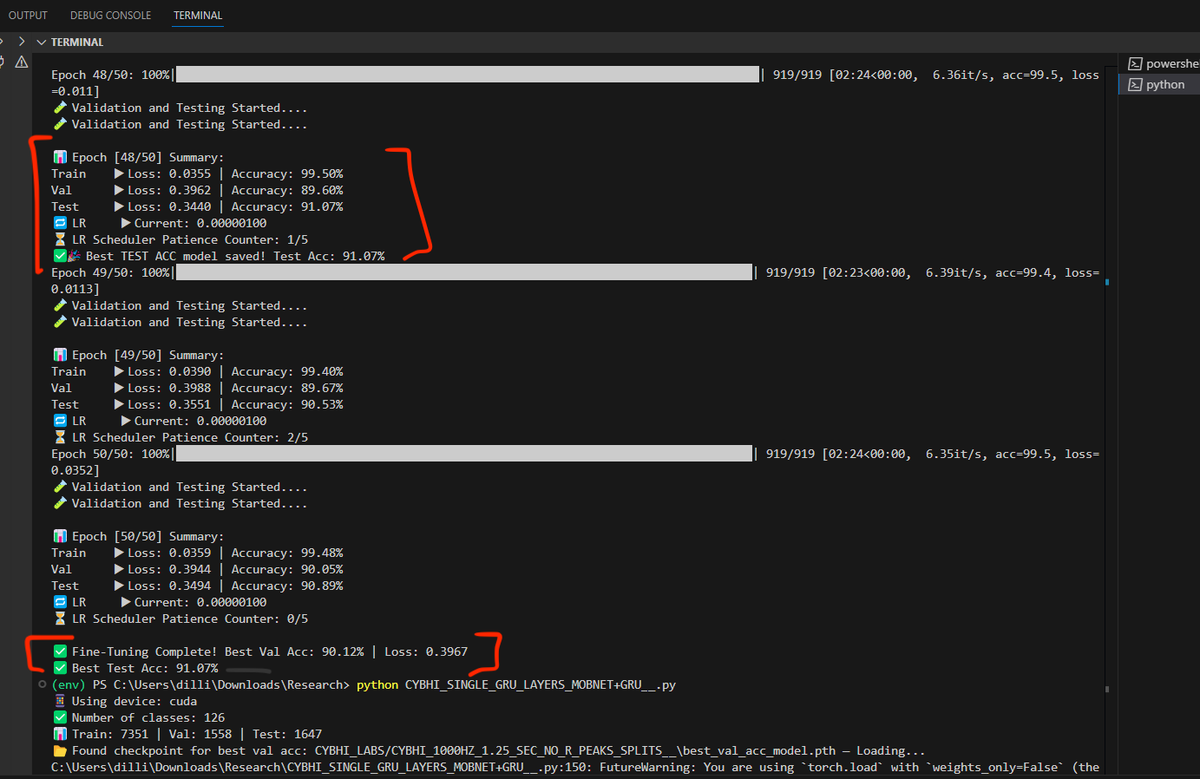Select the TERMINAL panel tab
This screenshot has height=779, width=1200.
(x=198, y=15)
